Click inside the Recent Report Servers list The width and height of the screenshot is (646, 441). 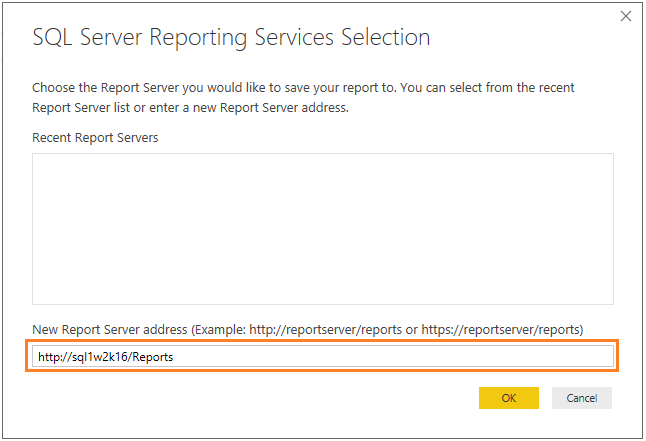(x=323, y=229)
